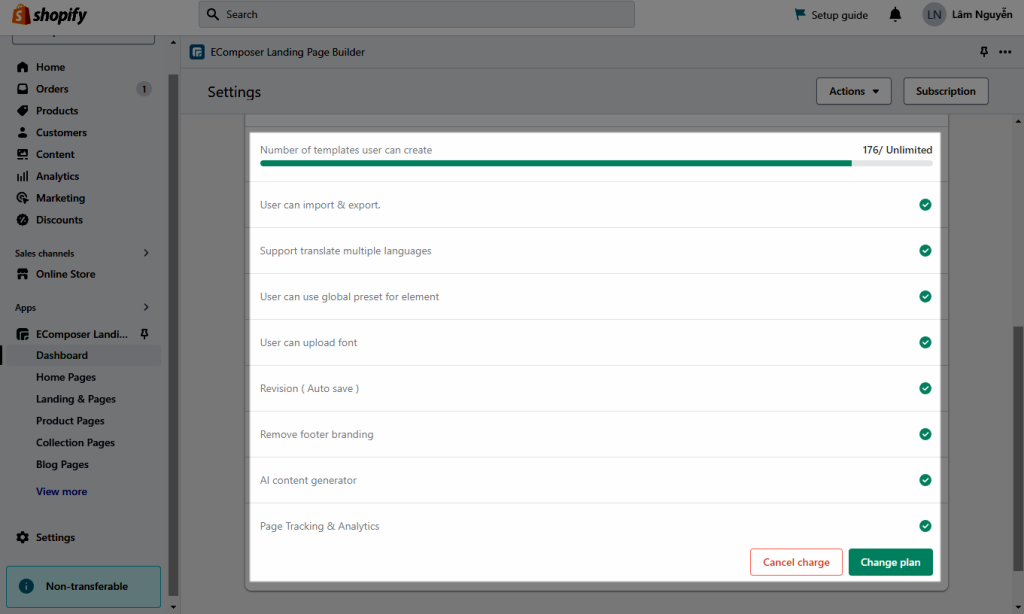Screen dimensions: 1024x614
Task: Click the Discounts badge icon
Action: tap(23, 219)
